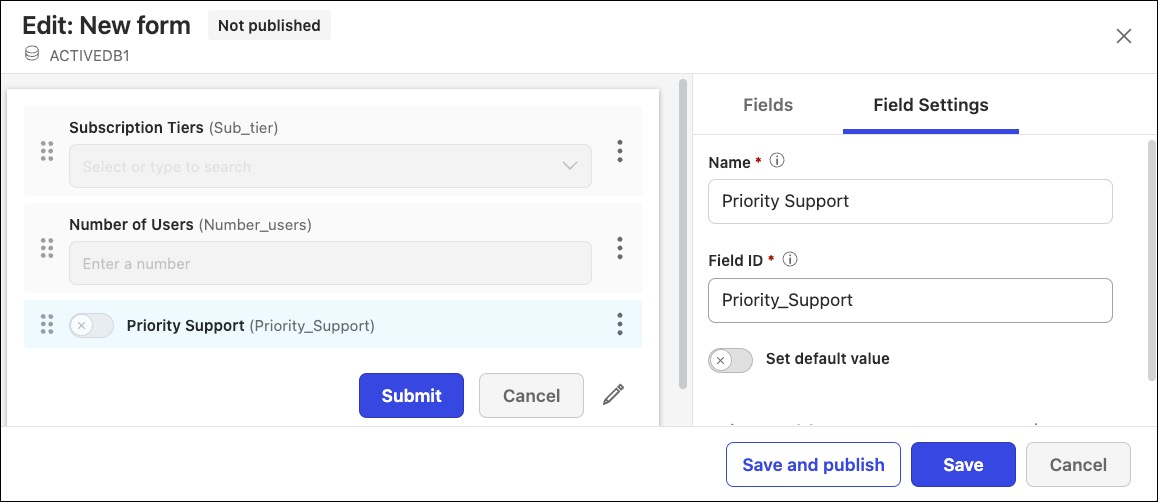1158x502 pixels.
Task: Click the ACTIVEDB1 database label
Action: pos(89,55)
